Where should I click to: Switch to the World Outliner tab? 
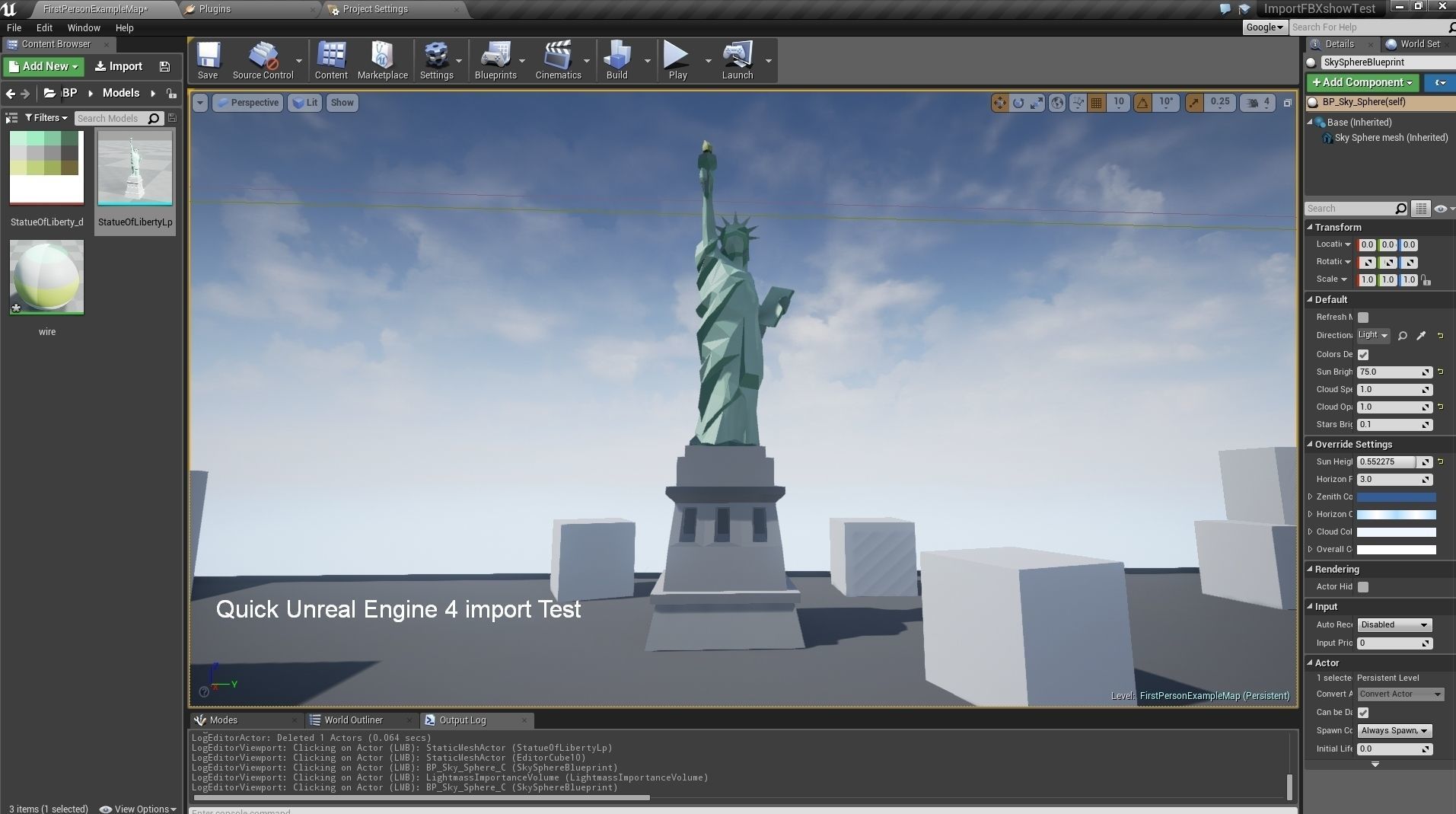pos(353,720)
